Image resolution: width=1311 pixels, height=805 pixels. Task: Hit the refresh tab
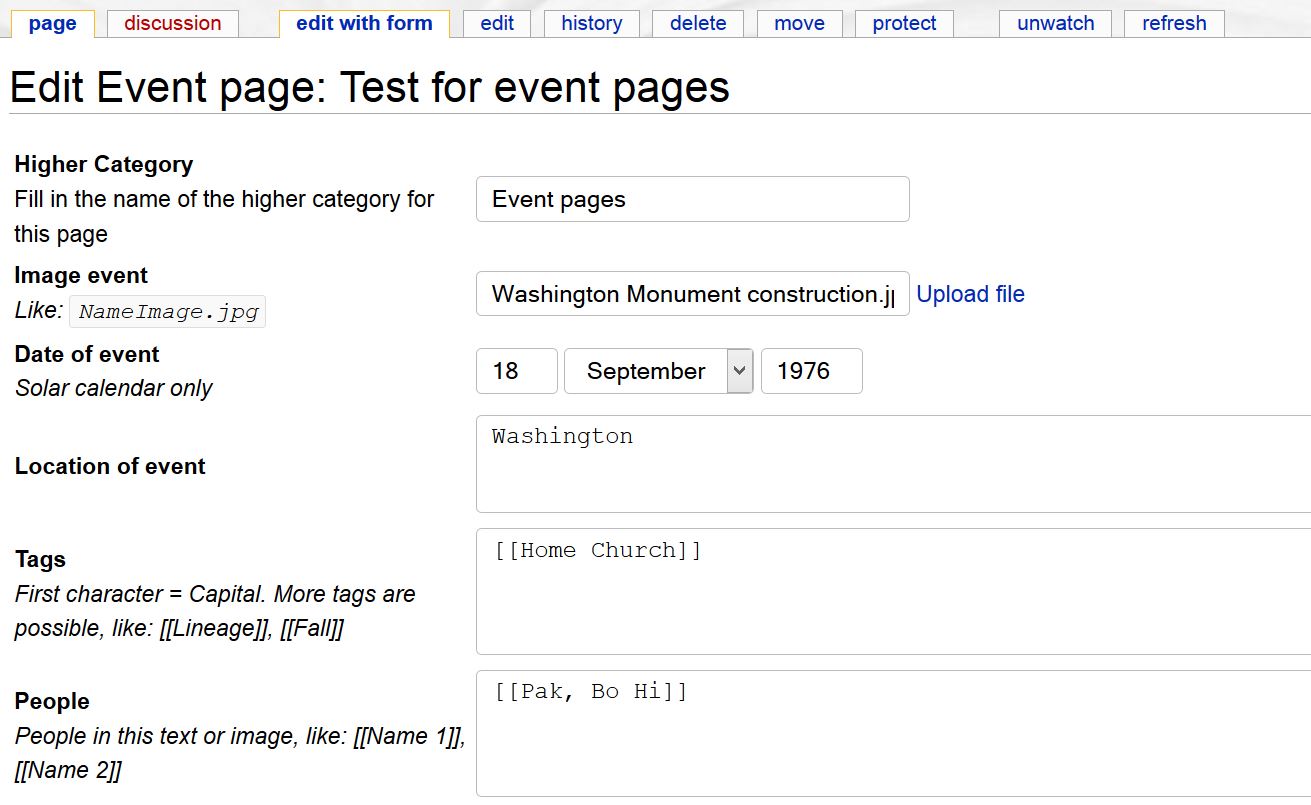pos(1173,23)
